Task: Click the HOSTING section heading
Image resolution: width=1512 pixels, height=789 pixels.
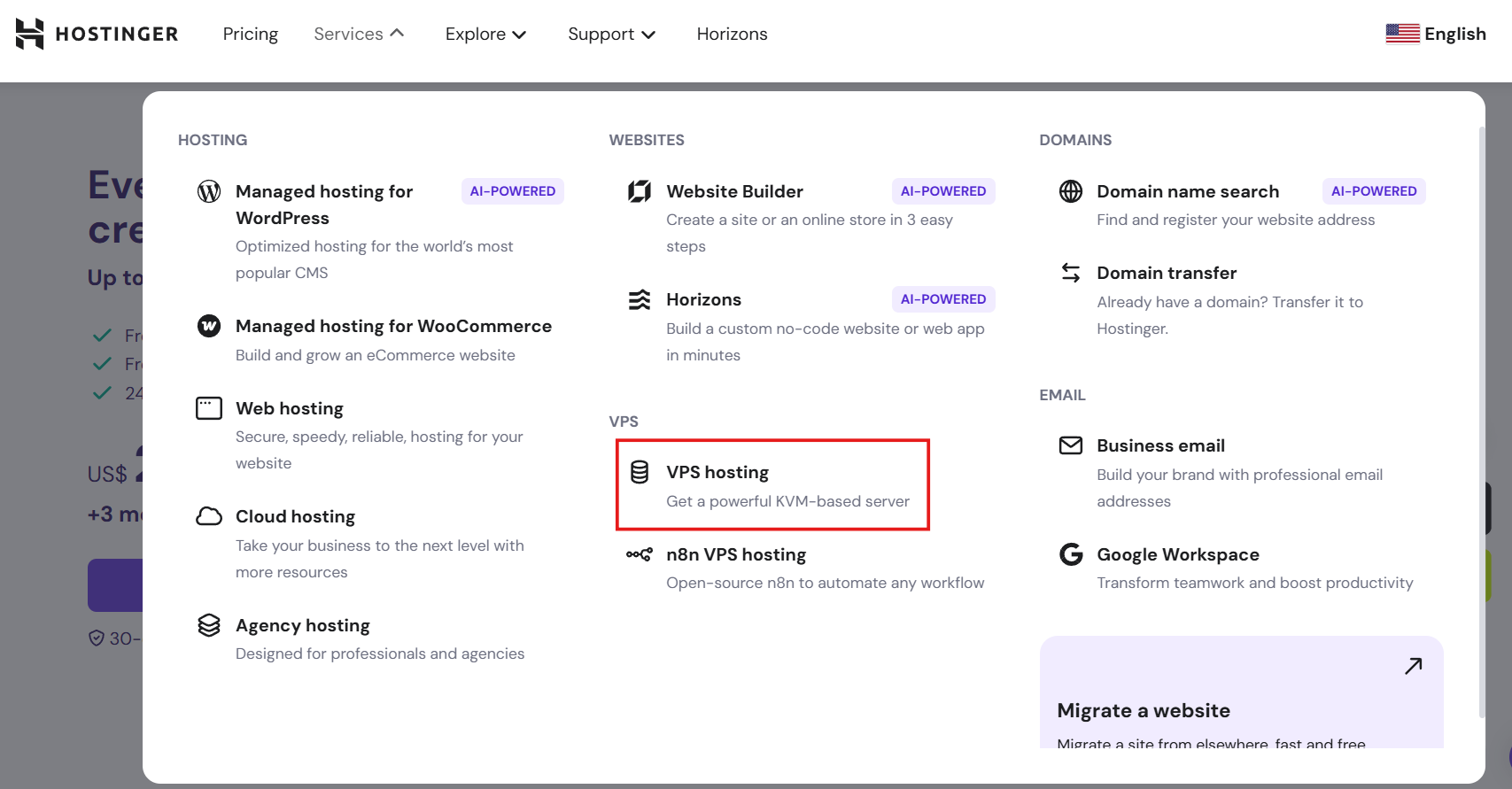Action: pos(213,140)
